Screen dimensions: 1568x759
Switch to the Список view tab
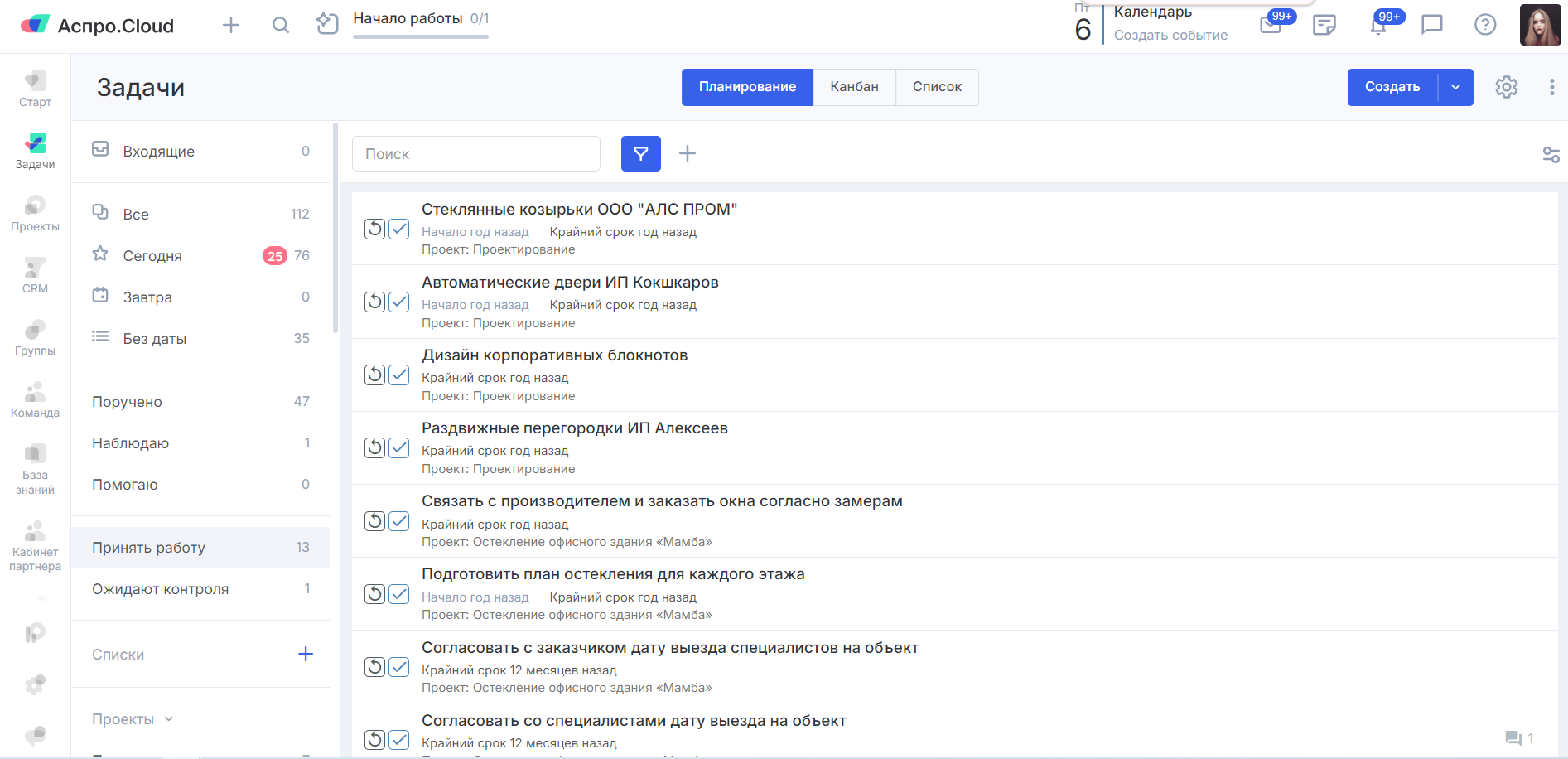[937, 87]
